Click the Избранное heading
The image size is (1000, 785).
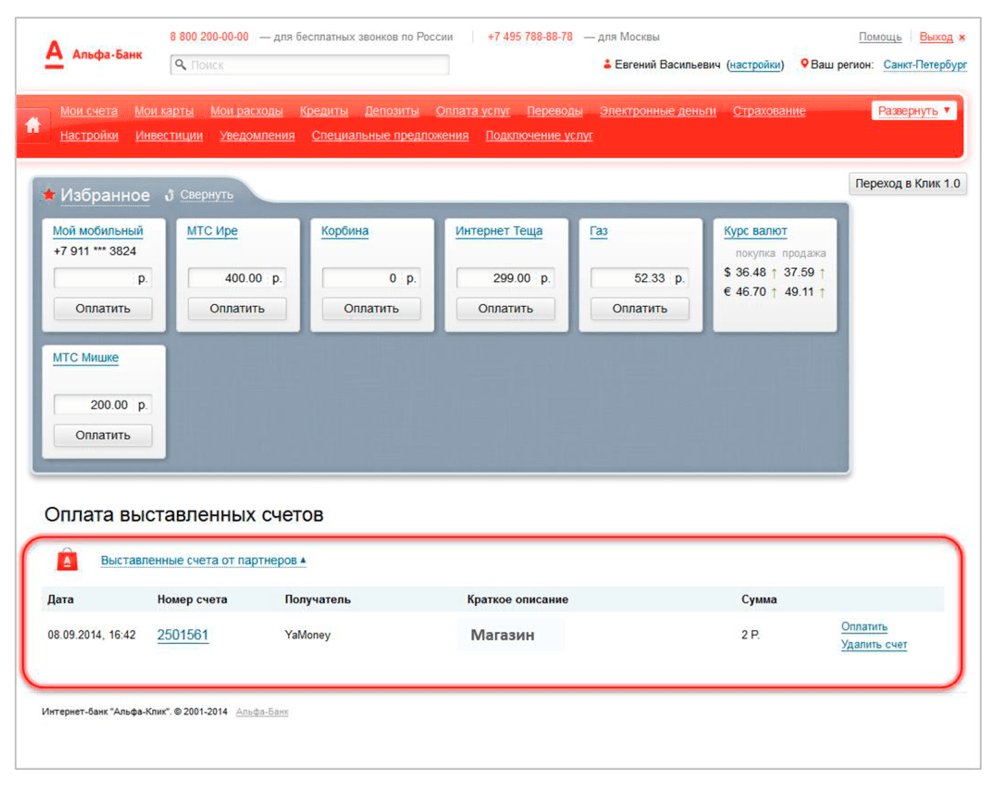105,195
